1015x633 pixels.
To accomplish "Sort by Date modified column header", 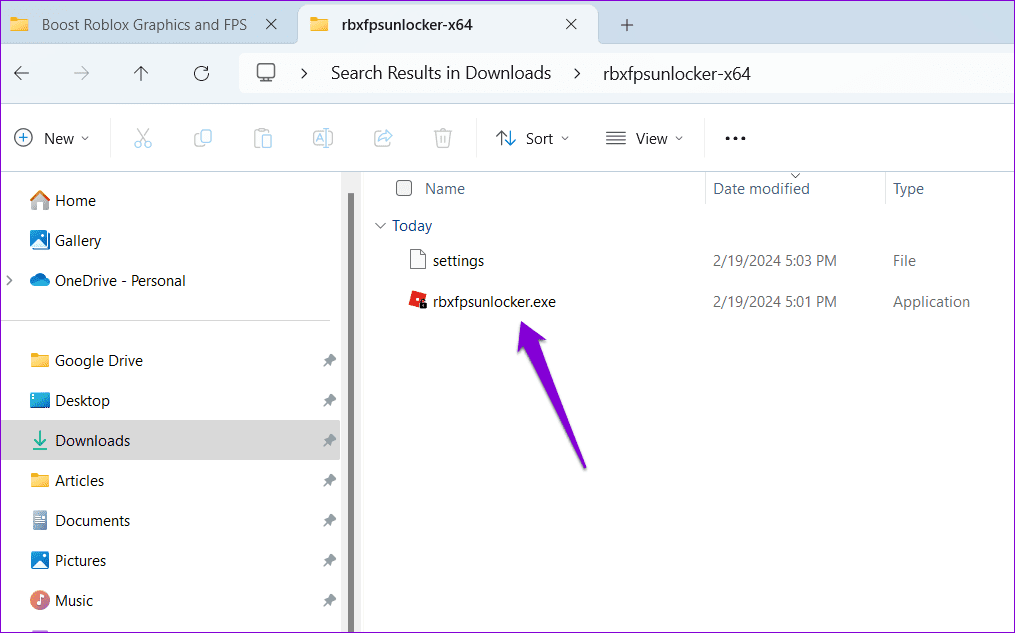I will click(761, 189).
